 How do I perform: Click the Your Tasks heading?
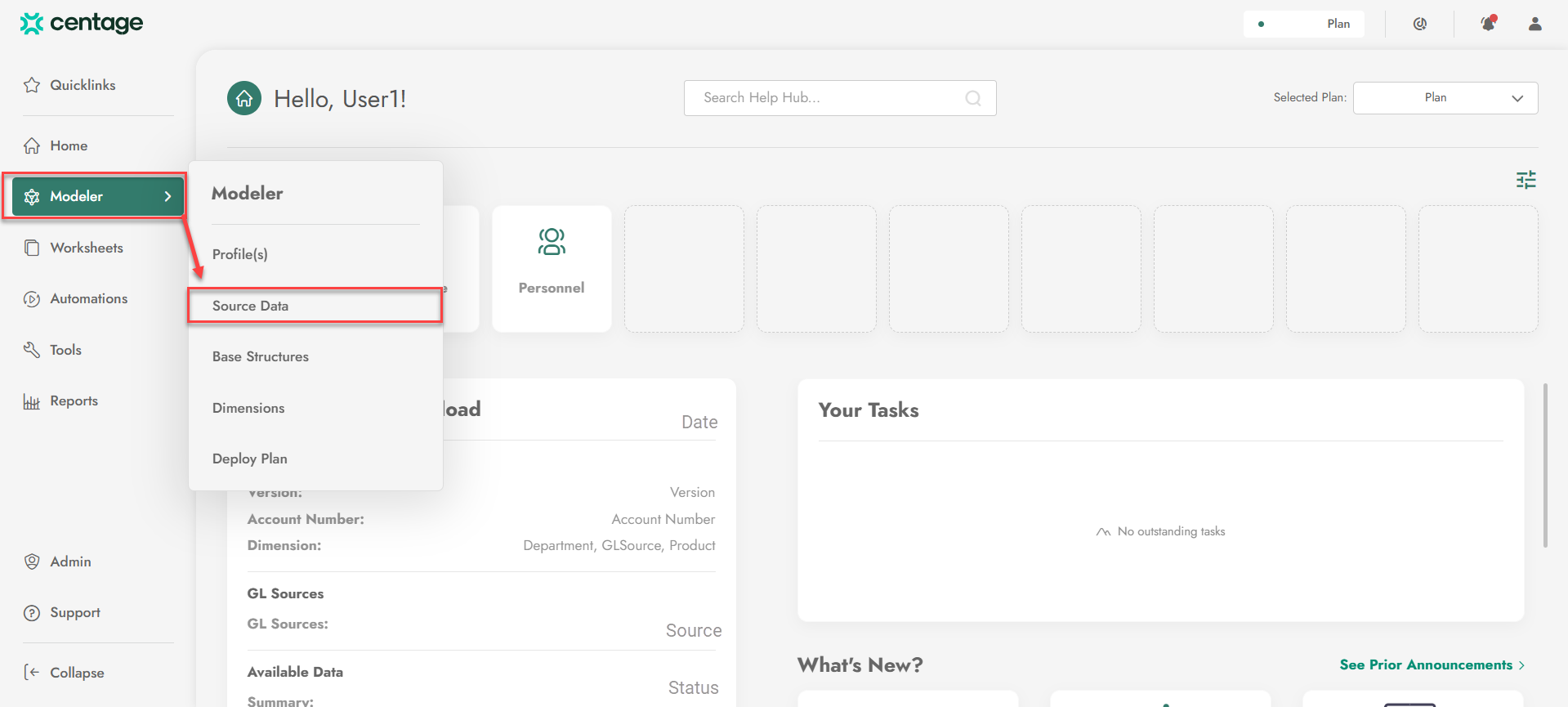869,410
